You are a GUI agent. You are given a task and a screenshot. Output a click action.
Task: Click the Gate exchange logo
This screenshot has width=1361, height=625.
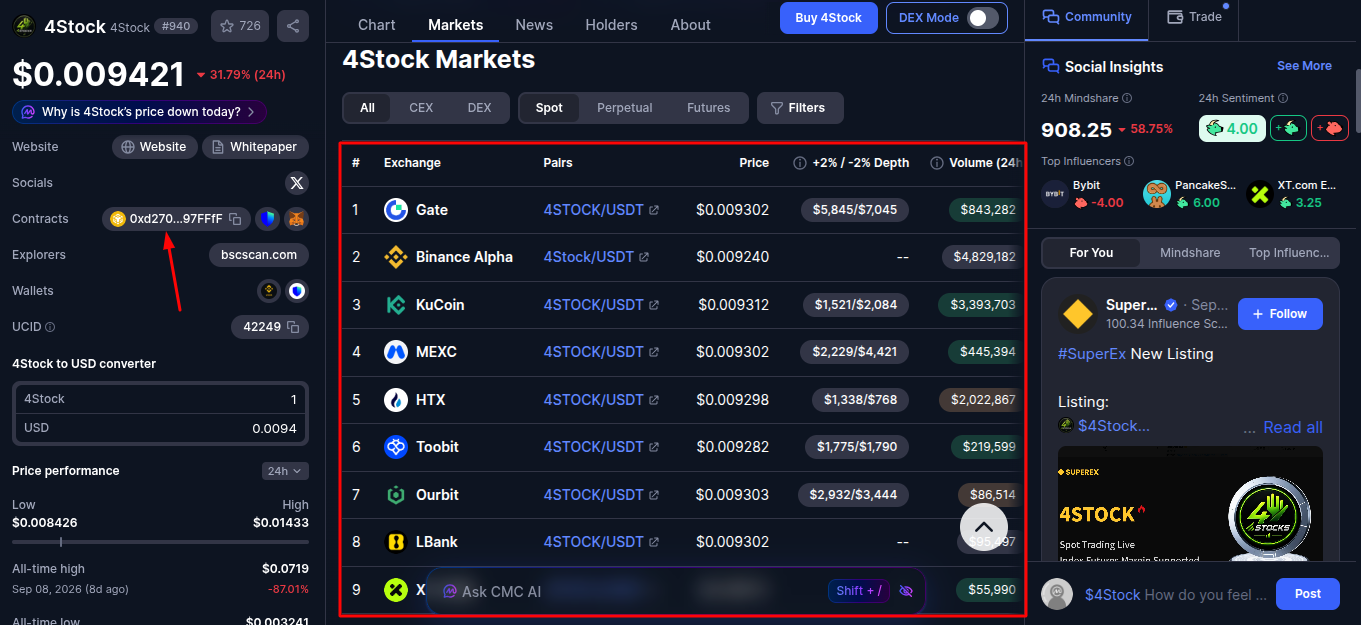click(x=396, y=210)
